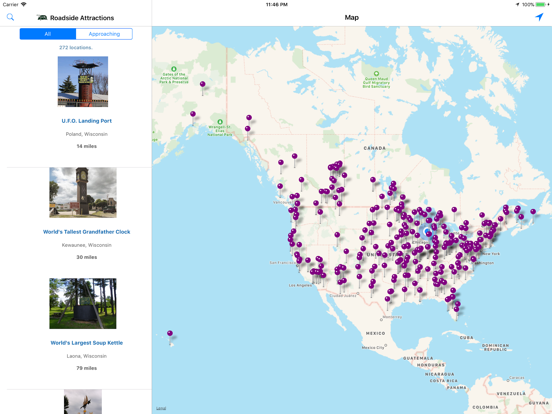552x414 pixels.
Task: Tap Queen Maud Gulf sanctuary marker
Action: pyautogui.click(x=376, y=74)
